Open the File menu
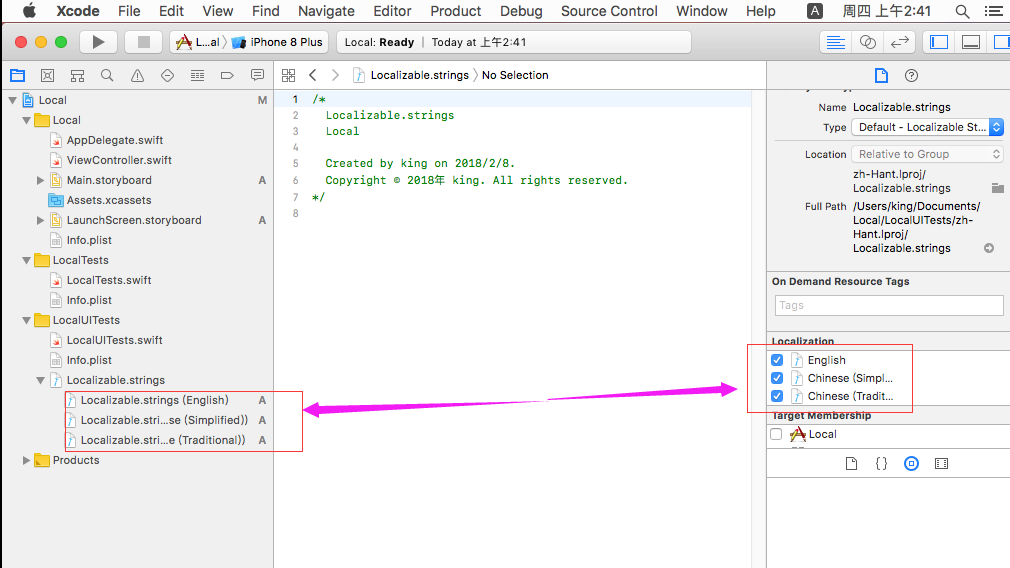 (x=129, y=11)
